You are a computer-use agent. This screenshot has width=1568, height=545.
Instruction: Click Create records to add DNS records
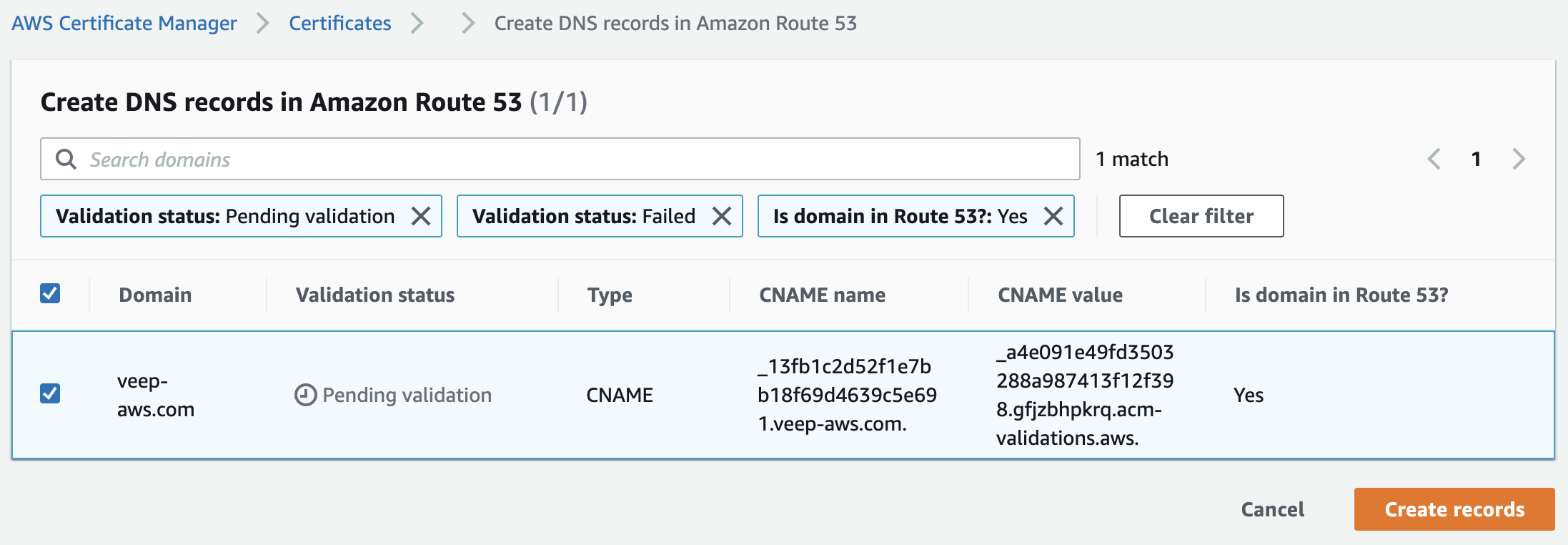click(1454, 509)
